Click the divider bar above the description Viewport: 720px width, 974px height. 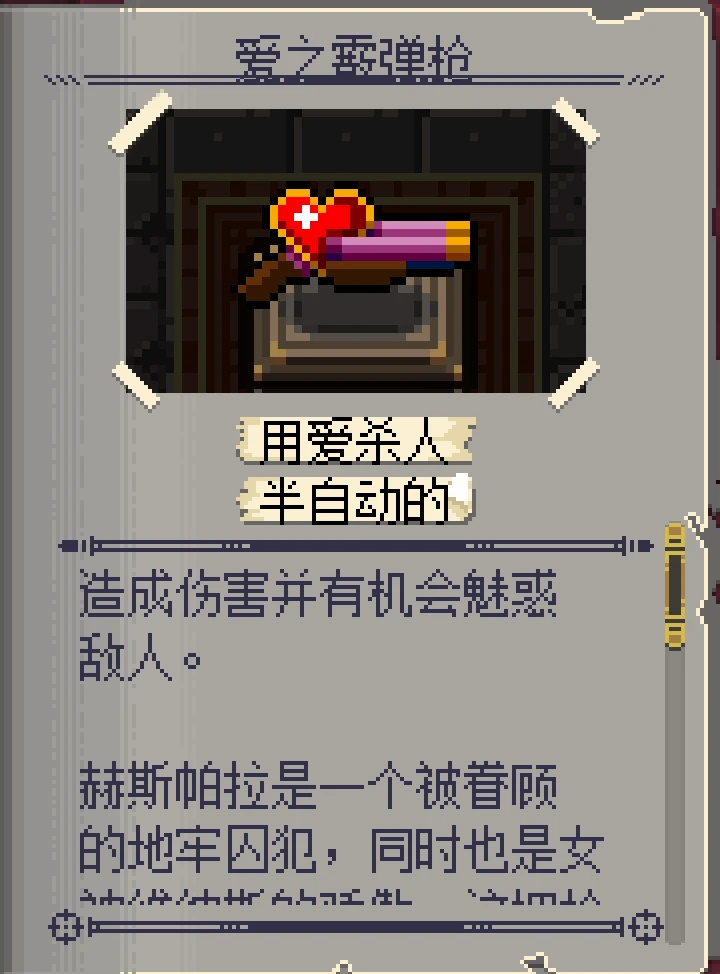356,546
